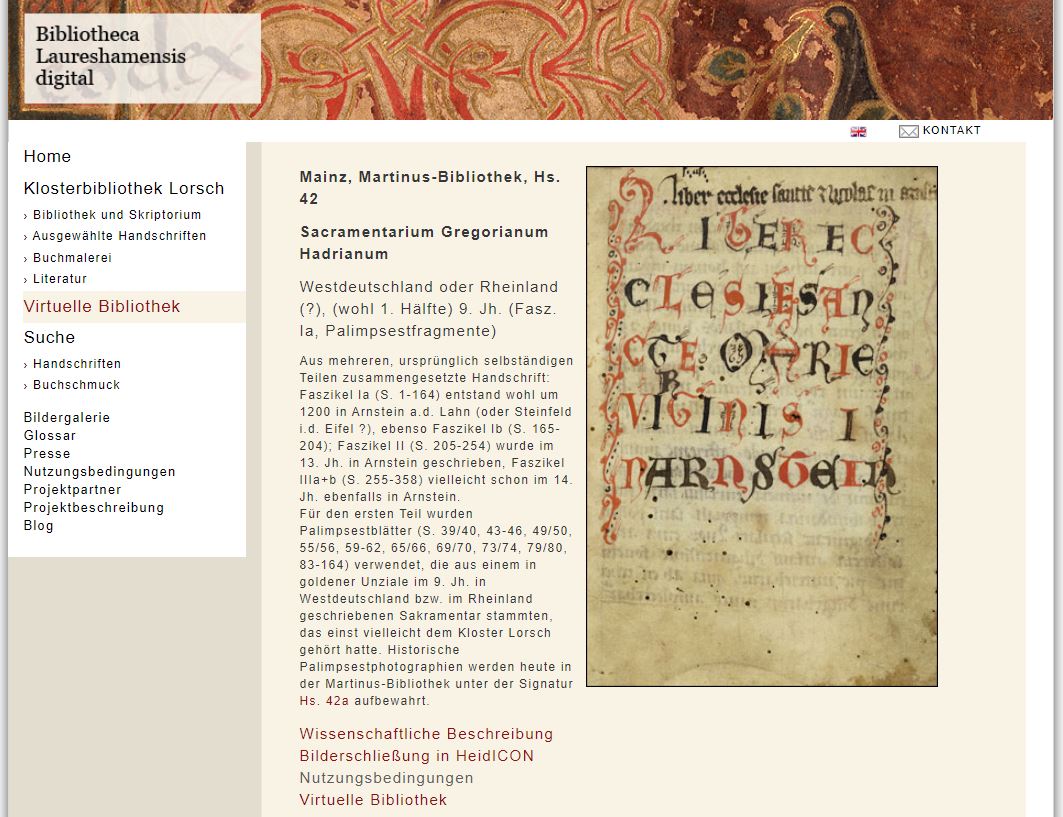Open Bibliothek und Skriptorium submenu
Screen dimensions: 1063x817
117,215
